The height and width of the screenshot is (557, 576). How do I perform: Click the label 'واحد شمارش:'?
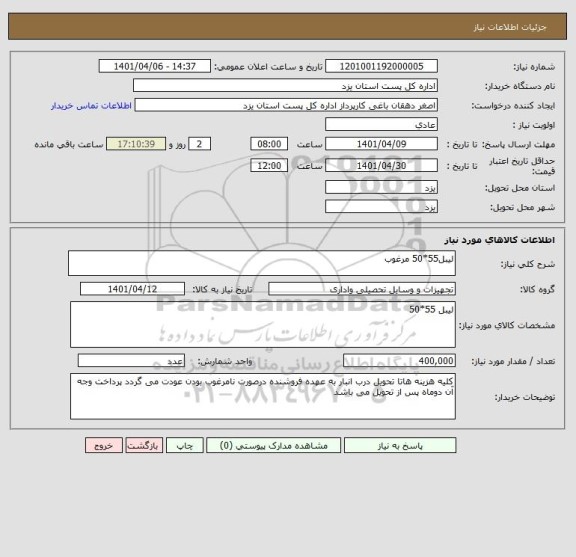[225, 362]
